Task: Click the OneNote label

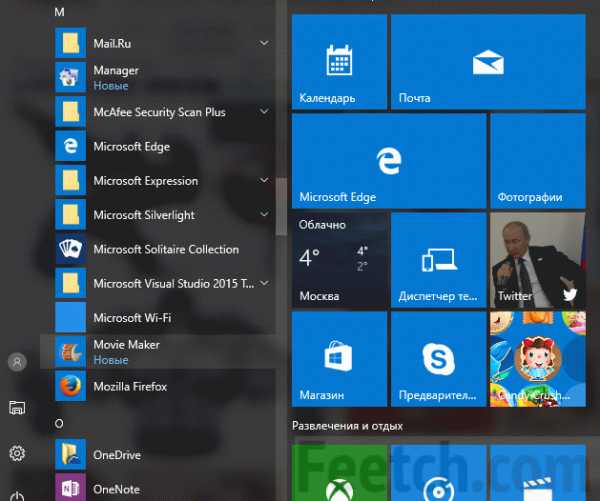Action: (x=116, y=489)
